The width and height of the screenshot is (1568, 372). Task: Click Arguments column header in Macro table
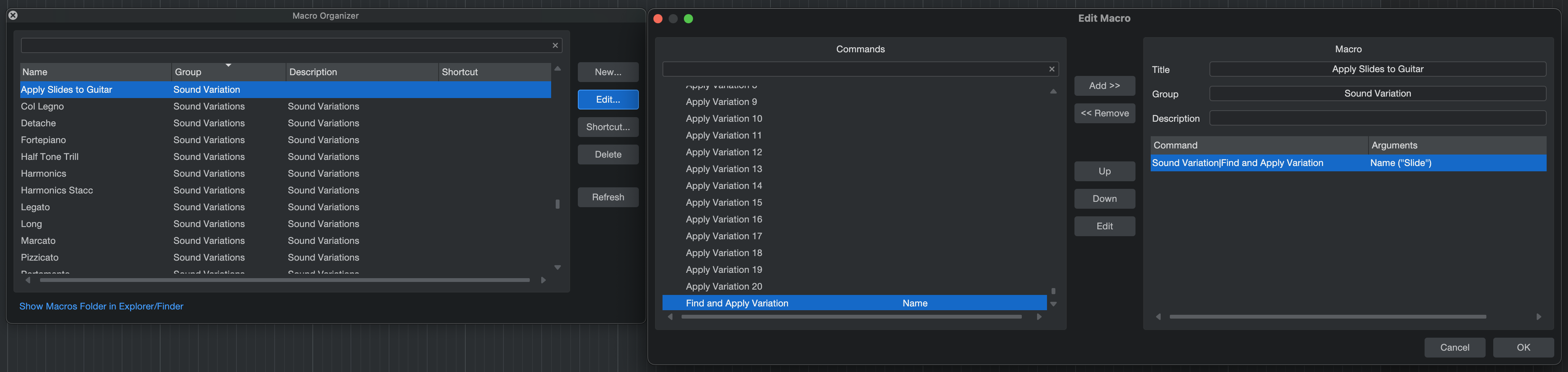1457,145
